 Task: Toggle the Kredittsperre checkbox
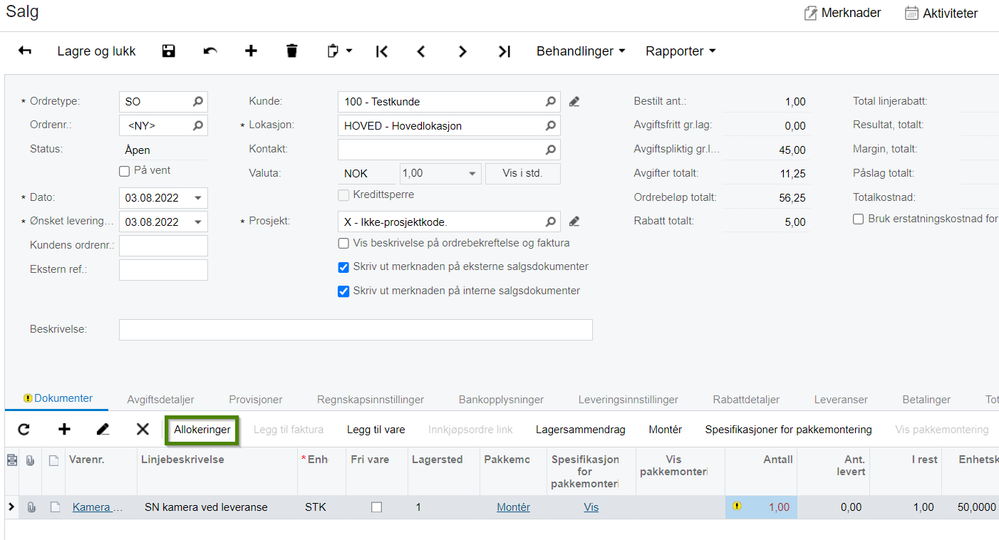pyautogui.click(x=343, y=195)
